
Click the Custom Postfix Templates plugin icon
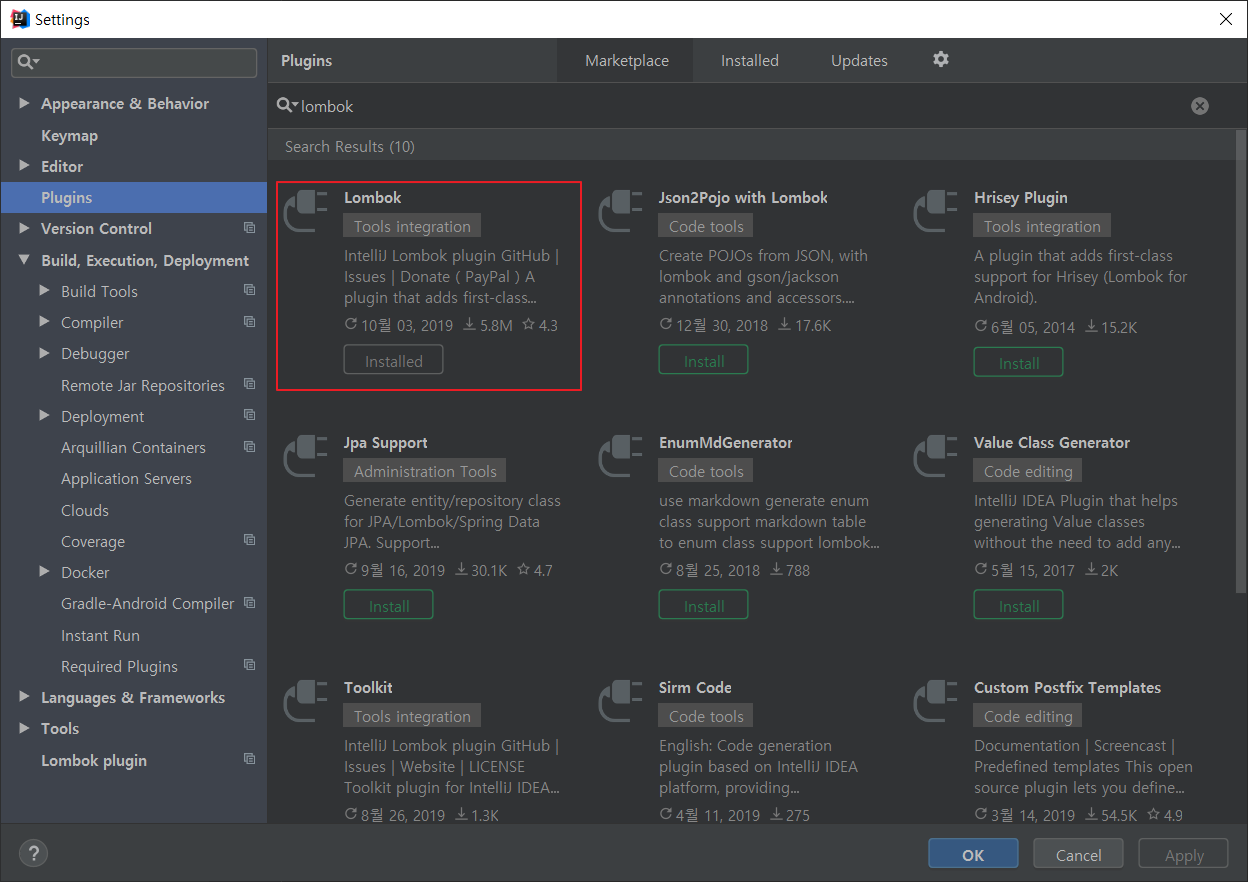pos(936,702)
